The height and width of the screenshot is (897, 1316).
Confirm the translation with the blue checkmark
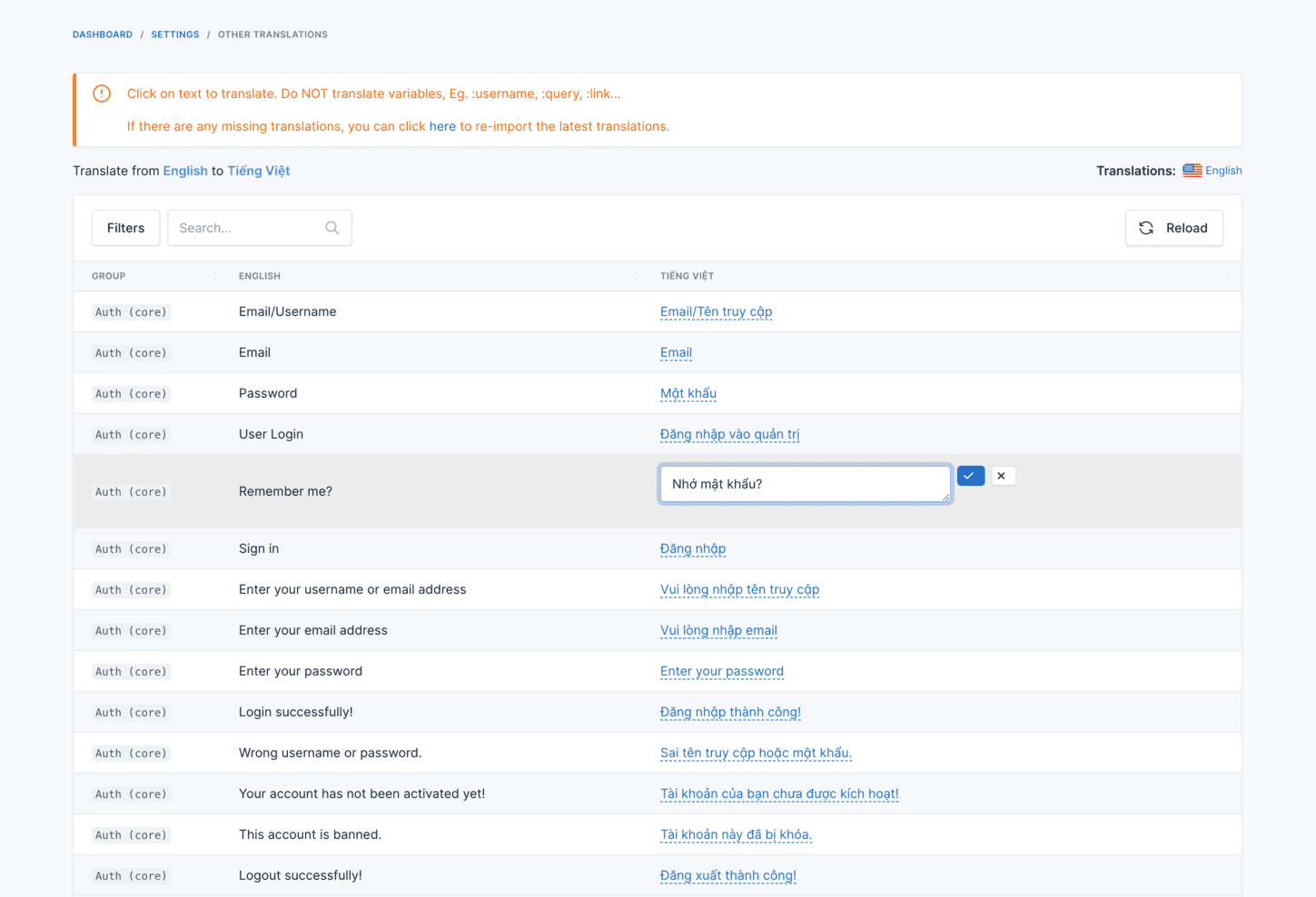point(970,476)
